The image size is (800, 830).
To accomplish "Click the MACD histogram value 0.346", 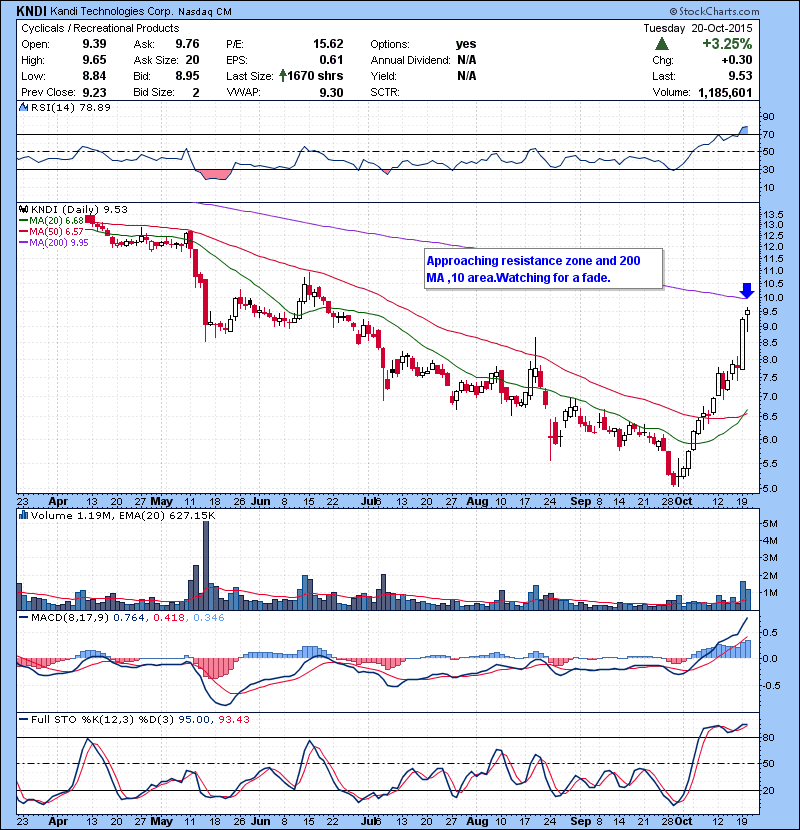I will coord(209,618).
